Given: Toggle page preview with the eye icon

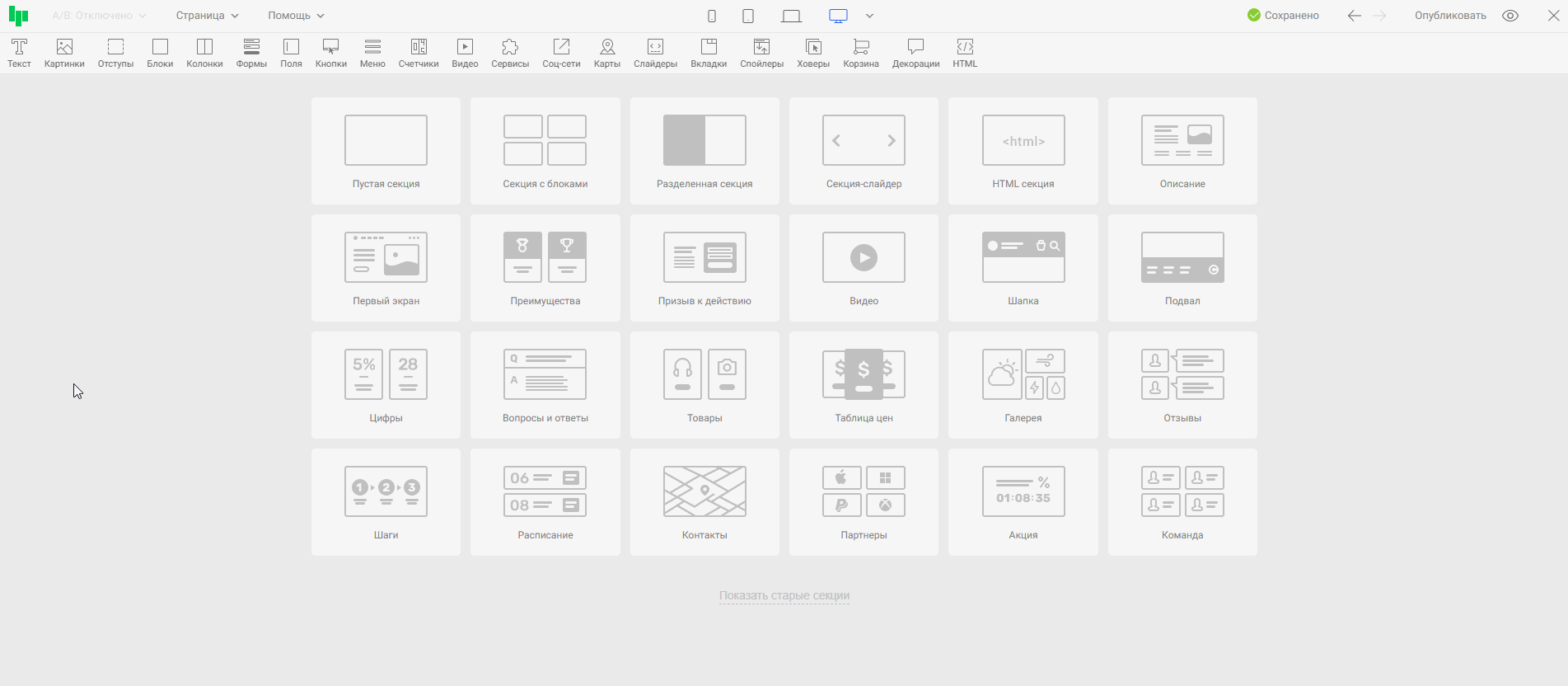Looking at the screenshot, I should 1510,16.
